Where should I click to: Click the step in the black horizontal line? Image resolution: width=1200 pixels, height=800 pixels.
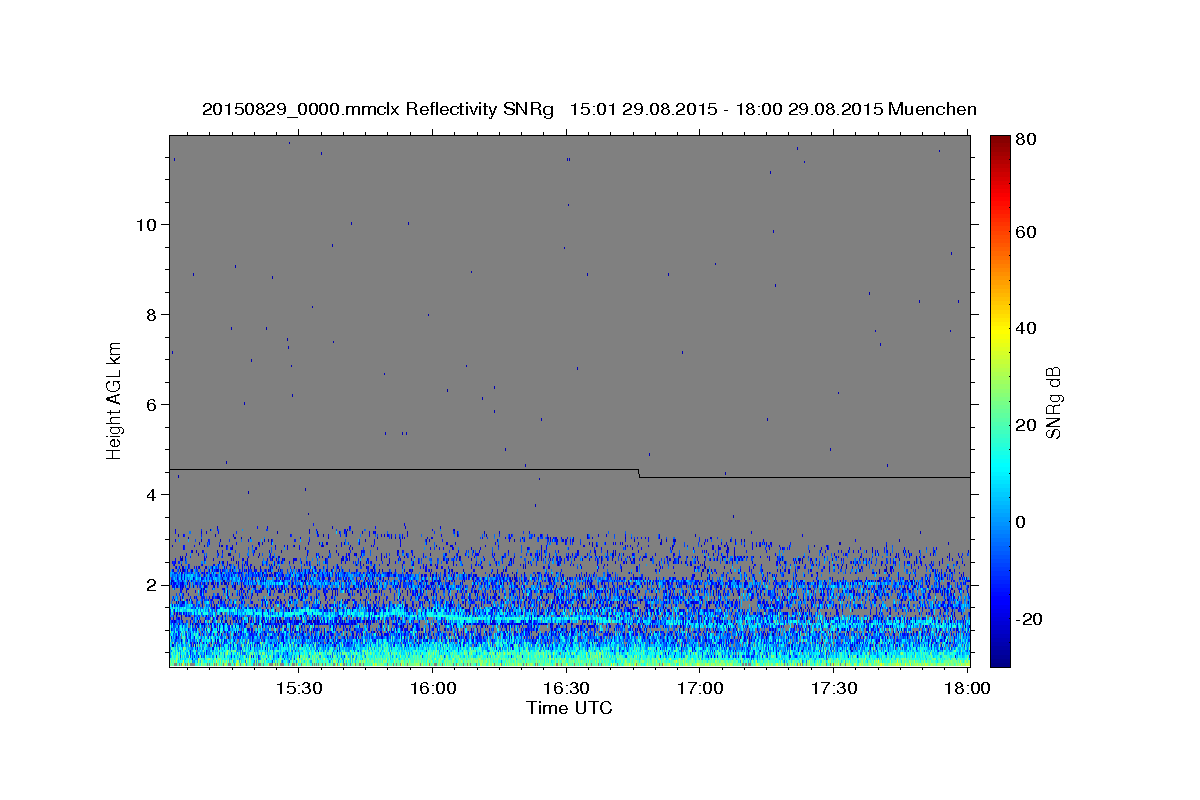(639, 473)
